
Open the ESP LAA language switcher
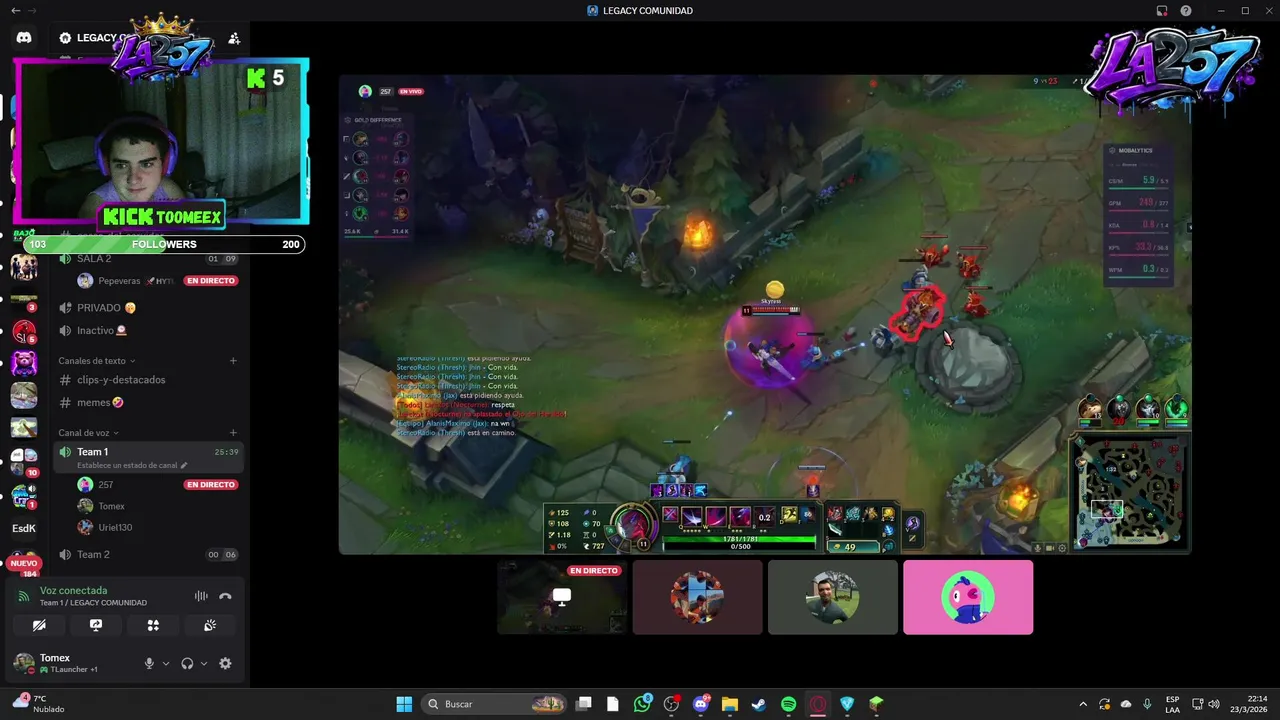point(1173,704)
